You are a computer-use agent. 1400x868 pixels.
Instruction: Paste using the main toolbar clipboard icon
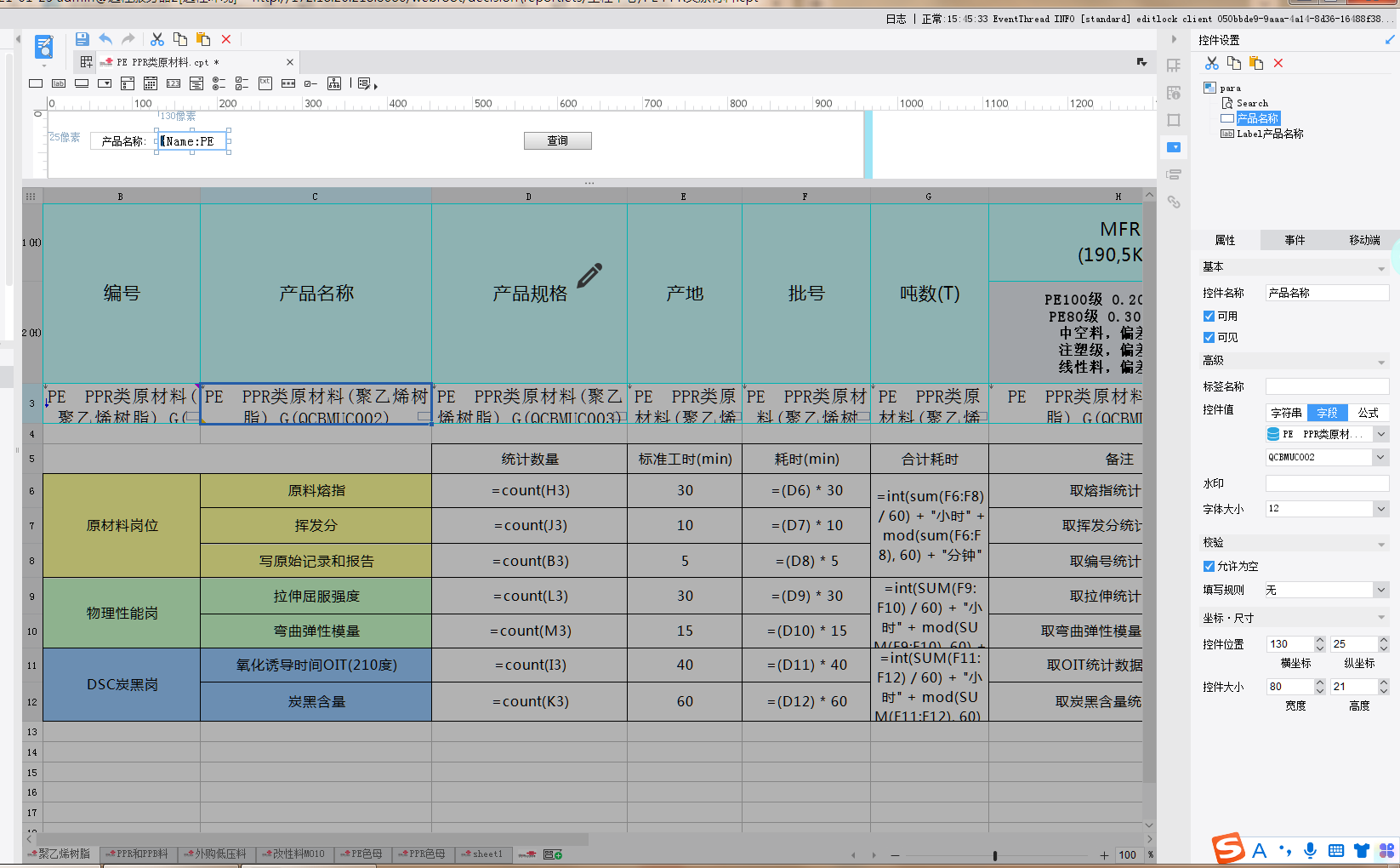click(203, 39)
